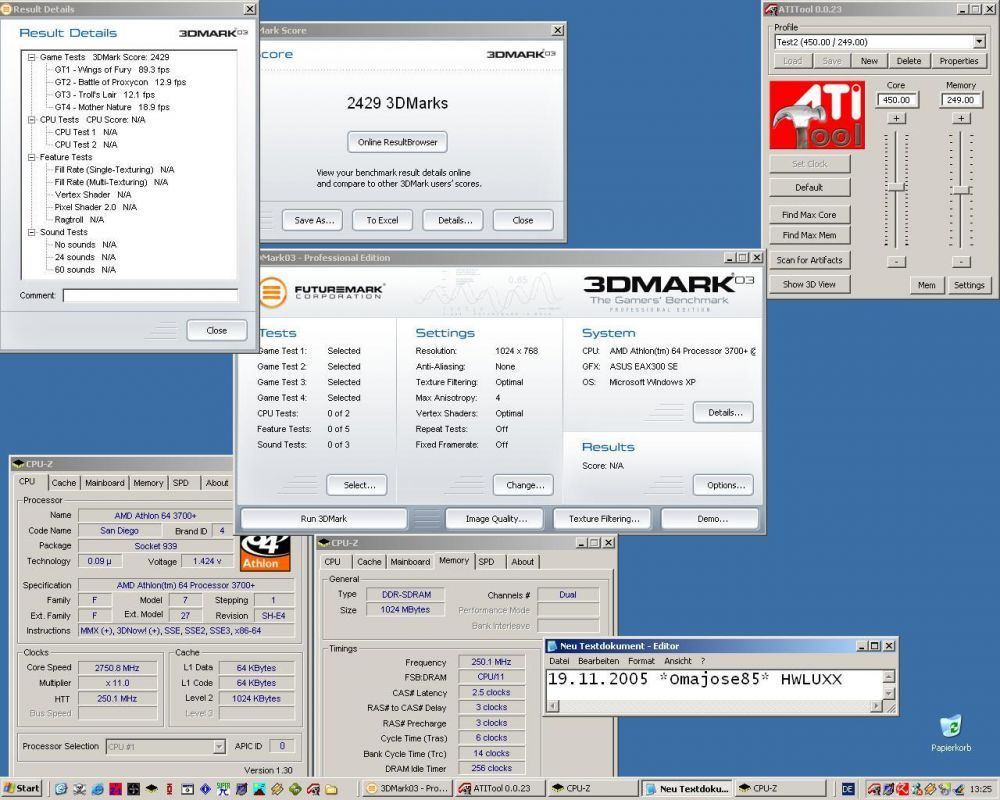Click the red K icon in system tray

point(903,789)
